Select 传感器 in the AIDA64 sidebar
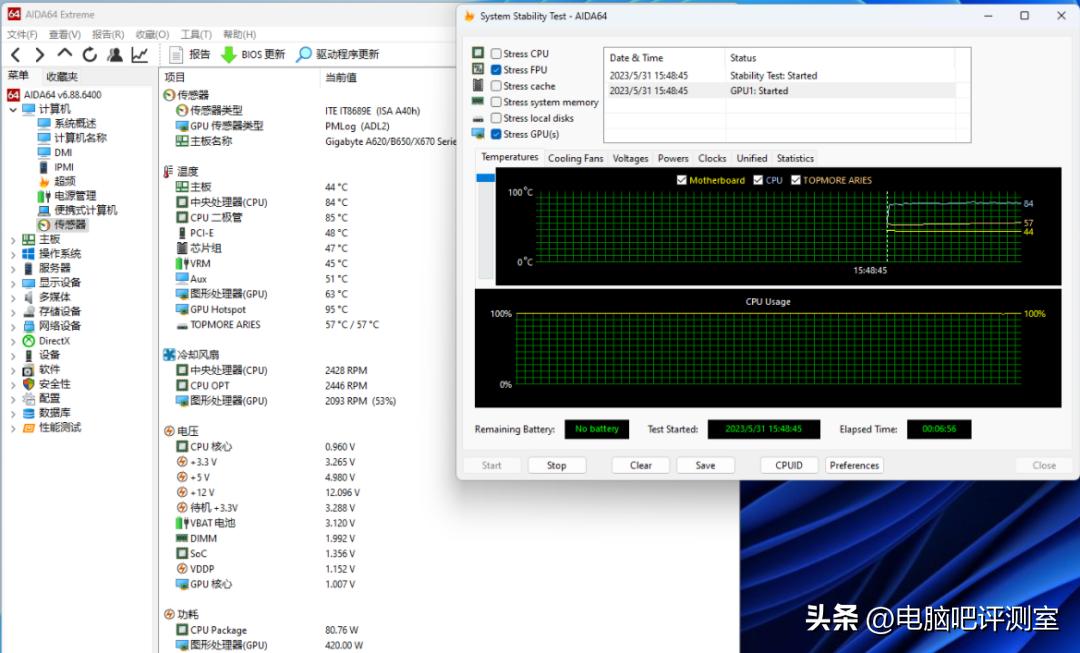 pos(60,224)
